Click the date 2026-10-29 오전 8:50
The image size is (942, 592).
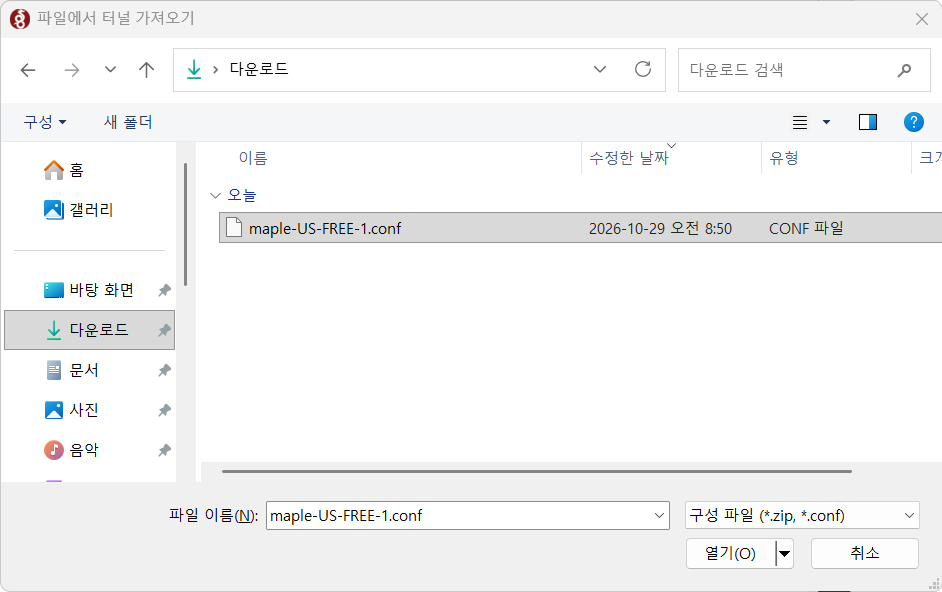click(660, 228)
